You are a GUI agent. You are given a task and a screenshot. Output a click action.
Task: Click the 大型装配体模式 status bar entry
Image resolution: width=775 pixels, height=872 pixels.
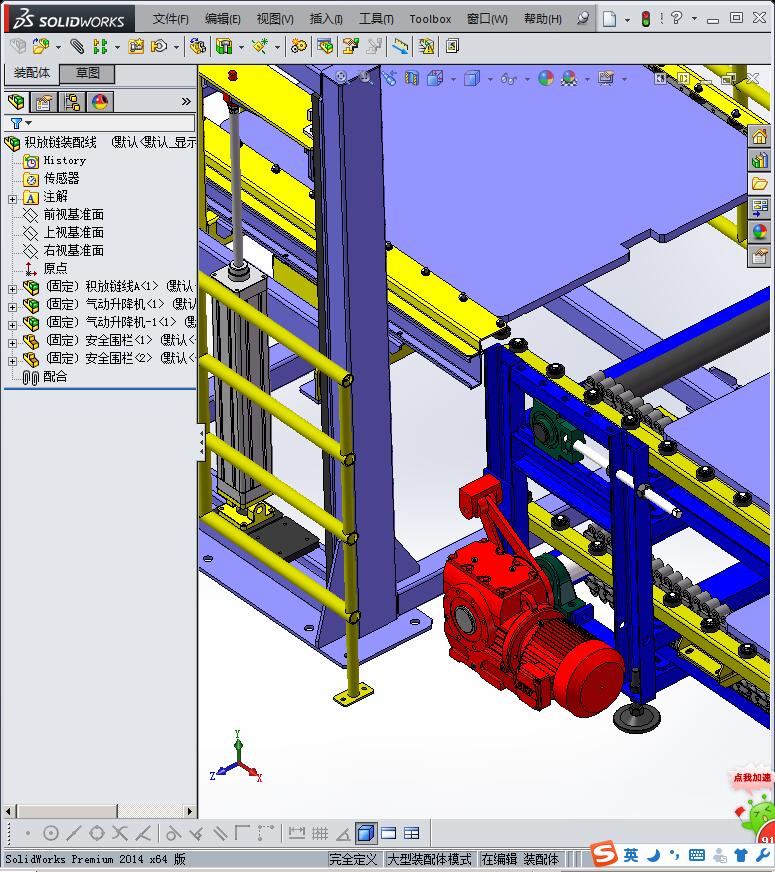(429, 859)
